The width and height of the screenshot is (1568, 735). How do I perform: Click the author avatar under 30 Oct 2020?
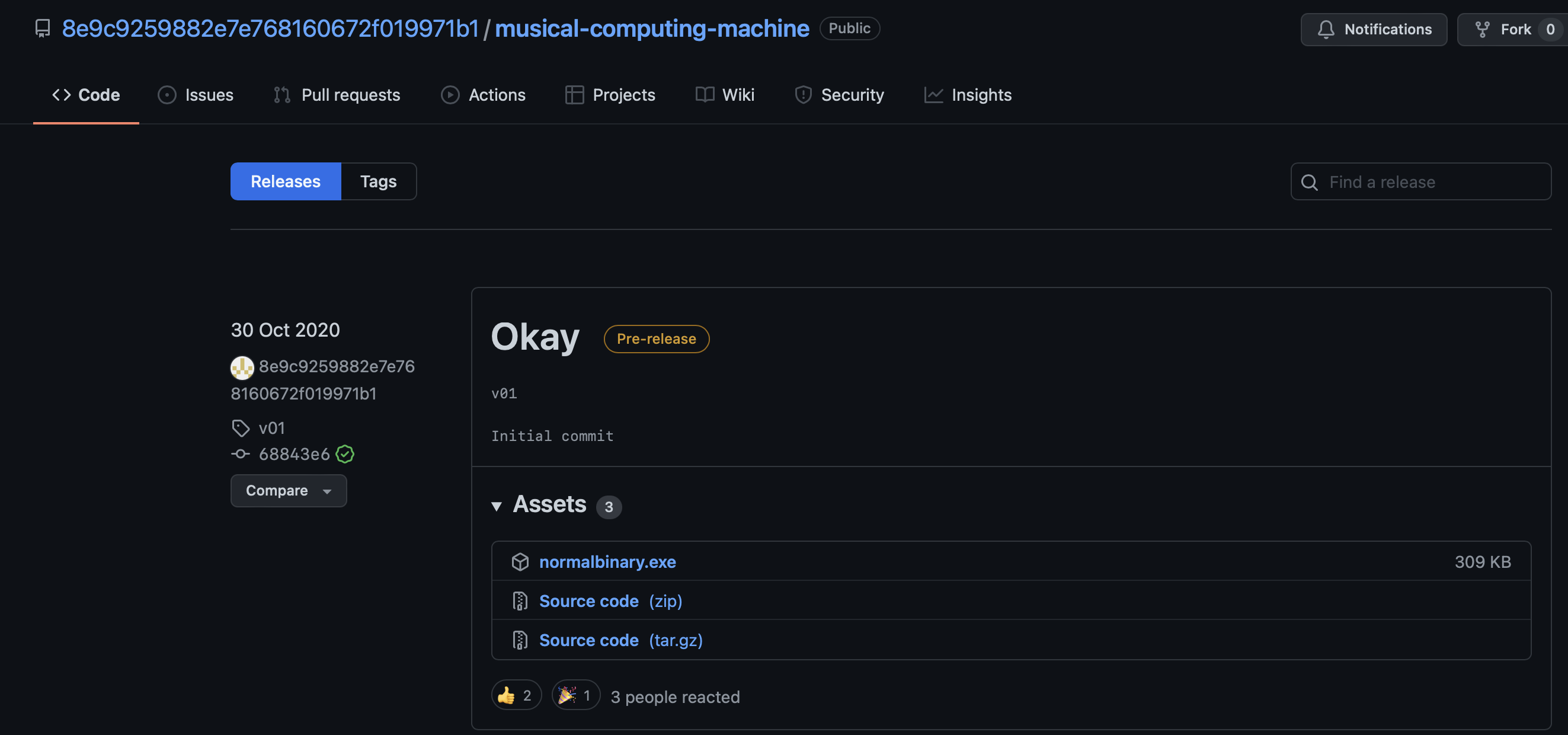click(x=242, y=367)
